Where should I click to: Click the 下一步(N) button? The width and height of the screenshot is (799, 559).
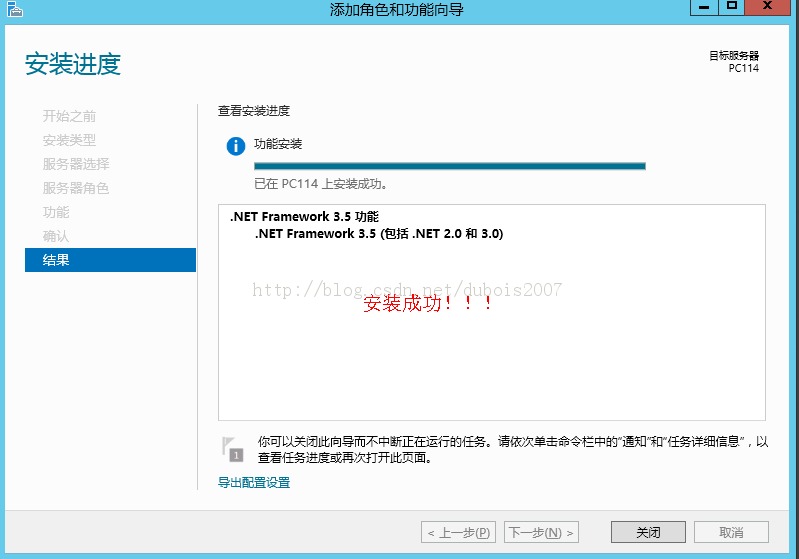tap(541, 533)
